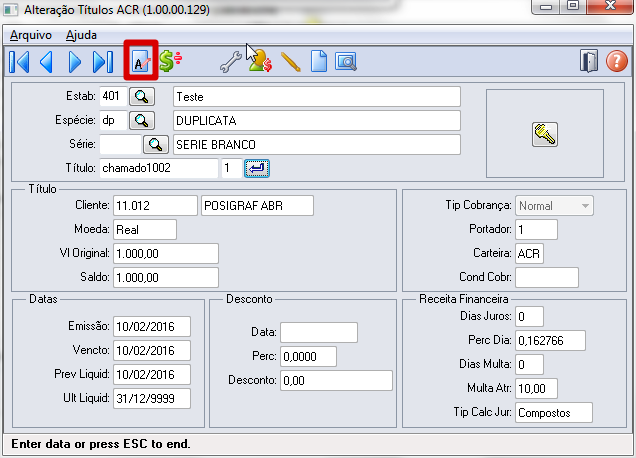
Task: Click the yellow key button
Action: pos(545,134)
